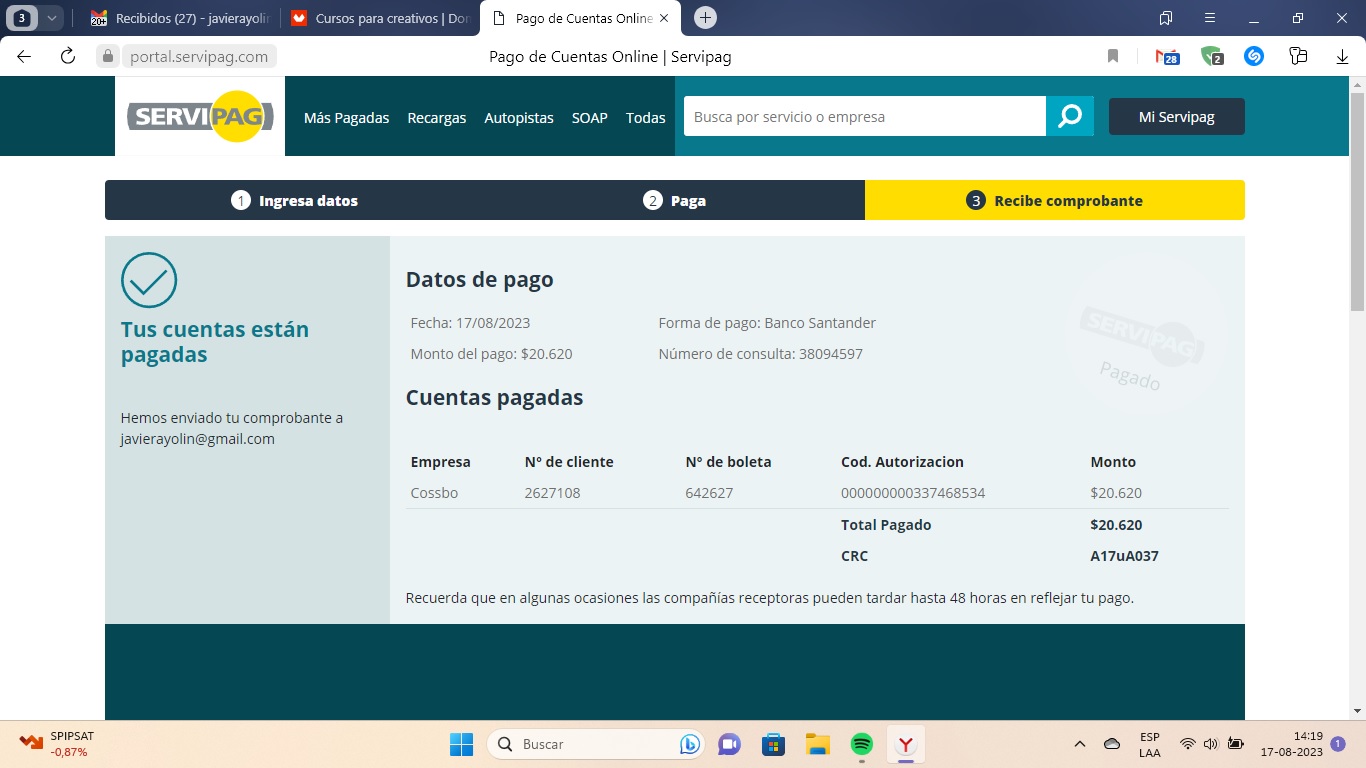Select the SOAP navigation menu item

coord(589,117)
